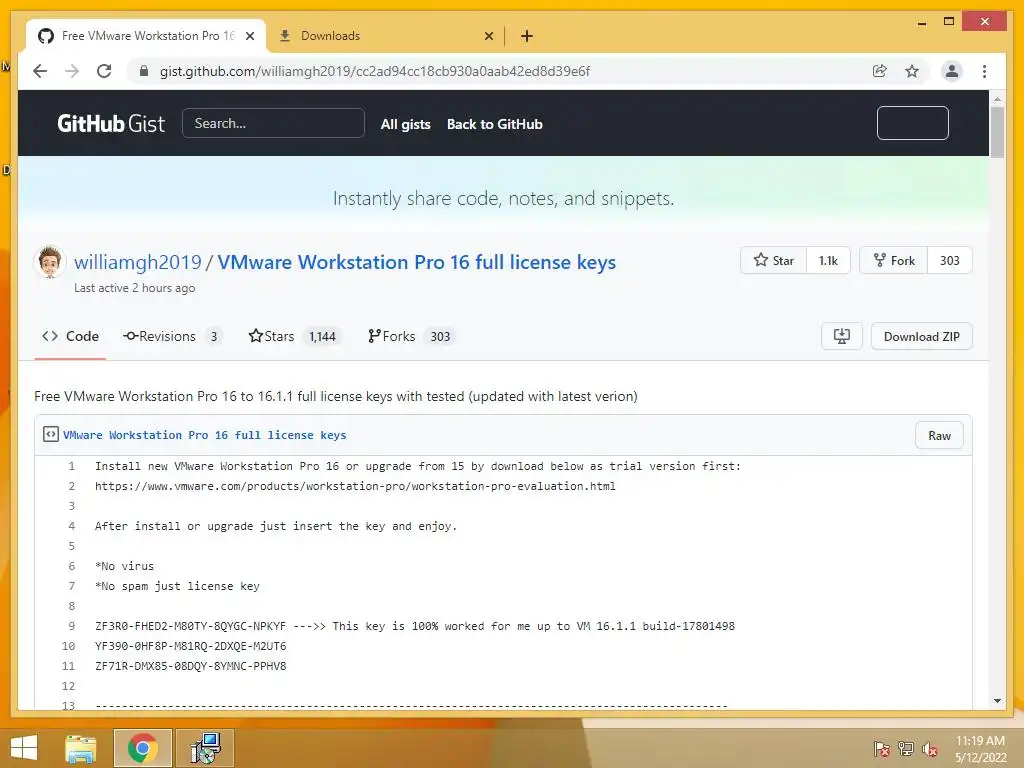Open network tray icon
Image resolution: width=1024 pixels, height=768 pixels.
[906, 748]
